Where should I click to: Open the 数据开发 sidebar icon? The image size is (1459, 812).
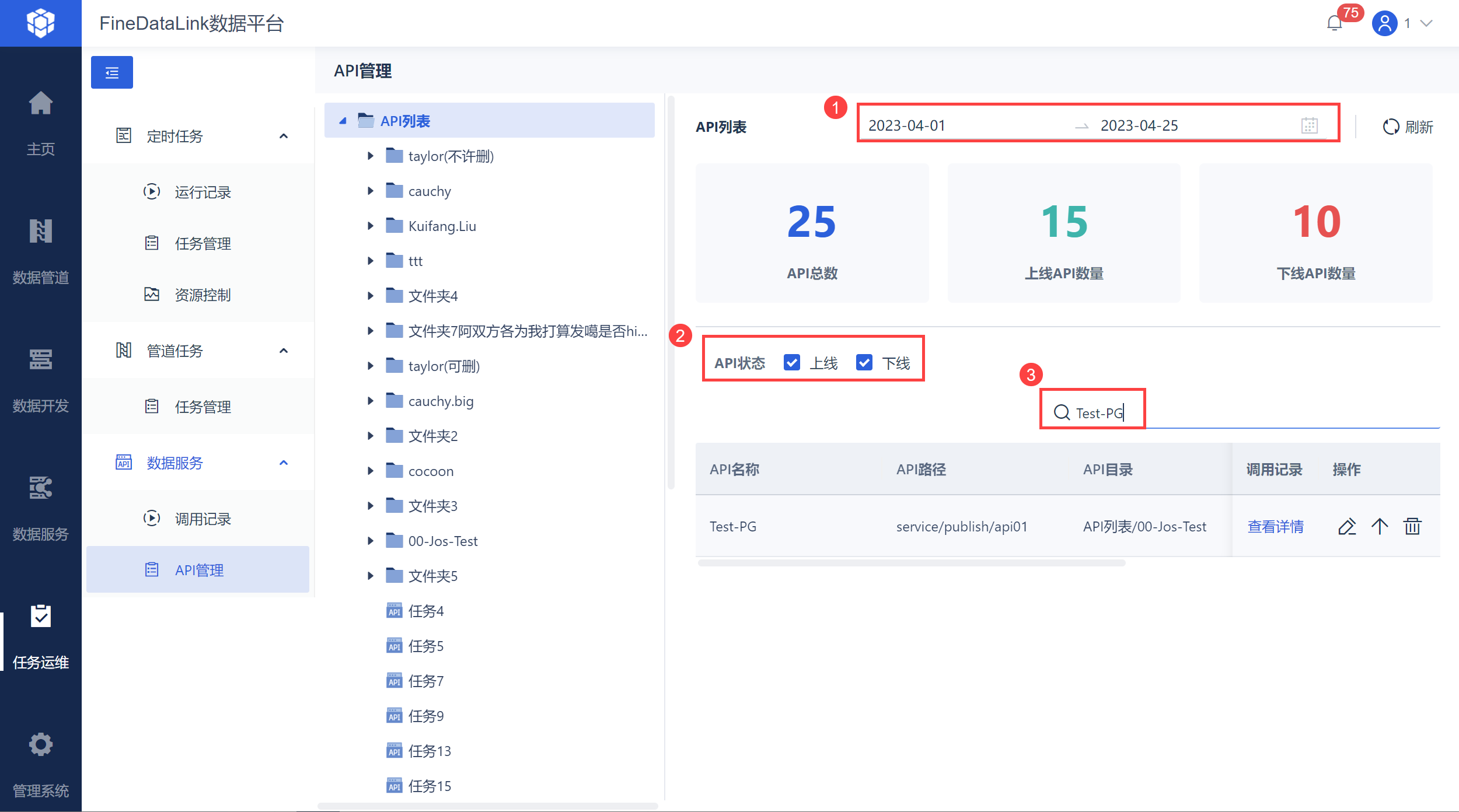pyautogui.click(x=40, y=359)
